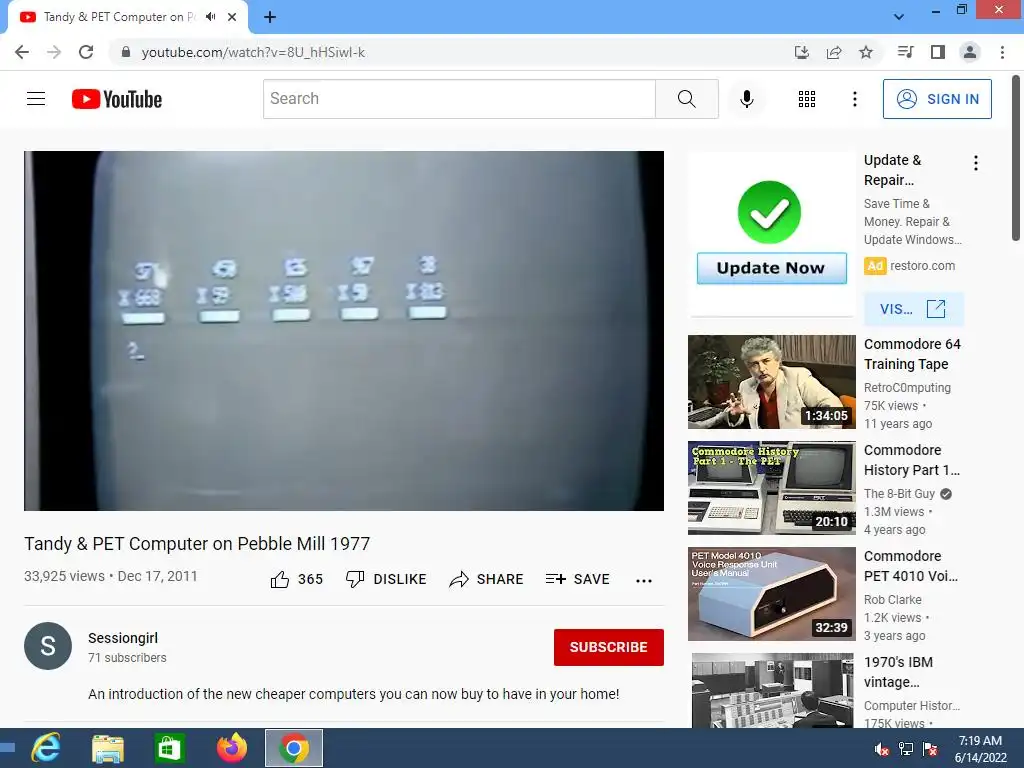Open Commodore PET 4010 Voice thumbnail

(771, 594)
